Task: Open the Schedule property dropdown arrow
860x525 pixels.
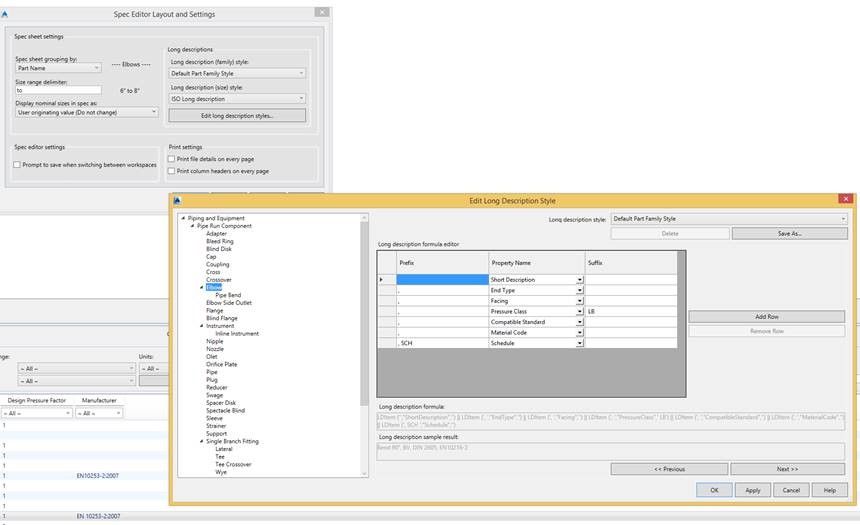Action: coord(580,343)
